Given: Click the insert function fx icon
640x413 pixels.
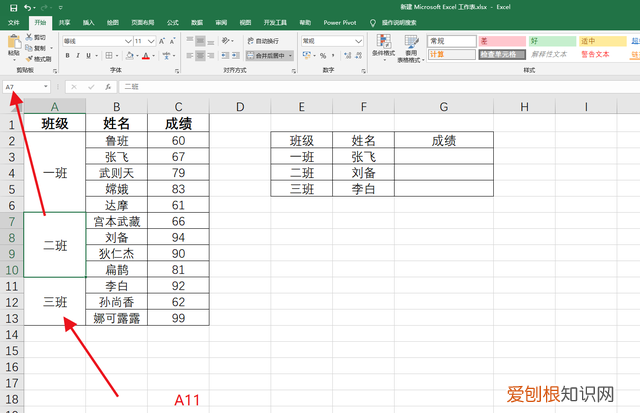Looking at the screenshot, I should [108, 87].
